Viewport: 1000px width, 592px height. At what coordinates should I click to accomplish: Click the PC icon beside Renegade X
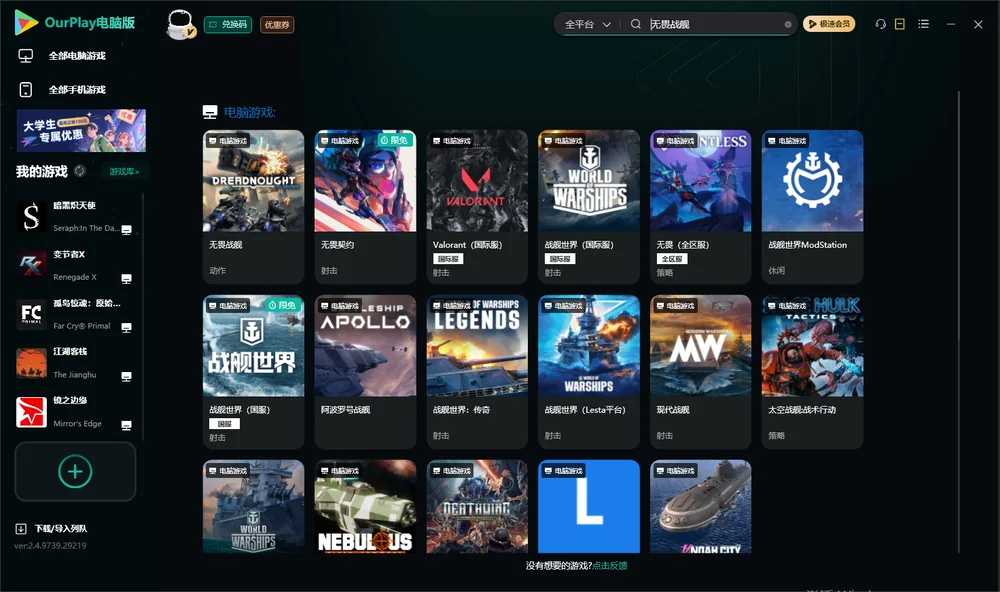coord(126,279)
